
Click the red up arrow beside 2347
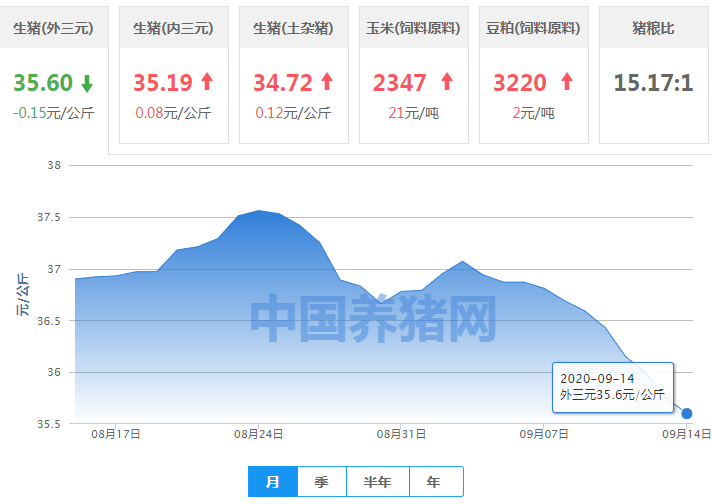coord(447,82)
